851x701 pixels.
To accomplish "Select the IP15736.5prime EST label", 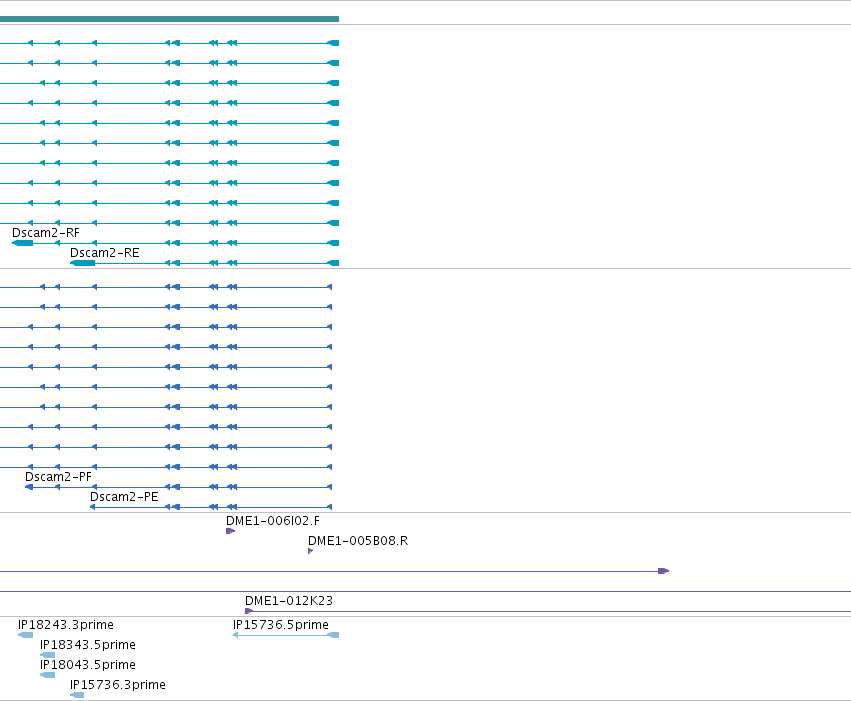I will tap(281, 624).
